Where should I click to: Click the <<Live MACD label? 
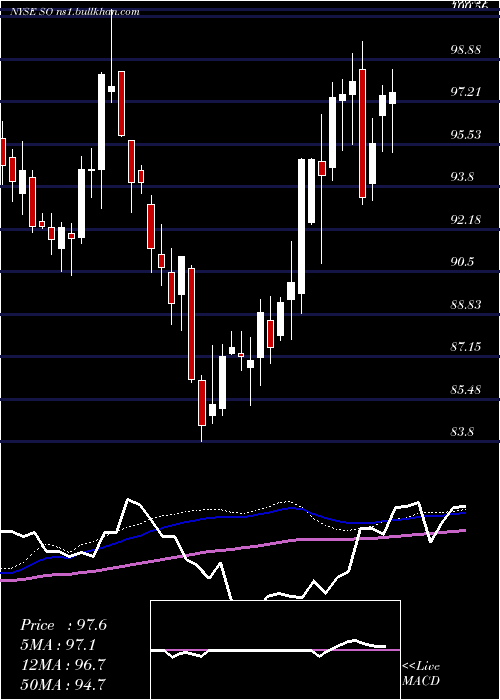pos(421,673)
